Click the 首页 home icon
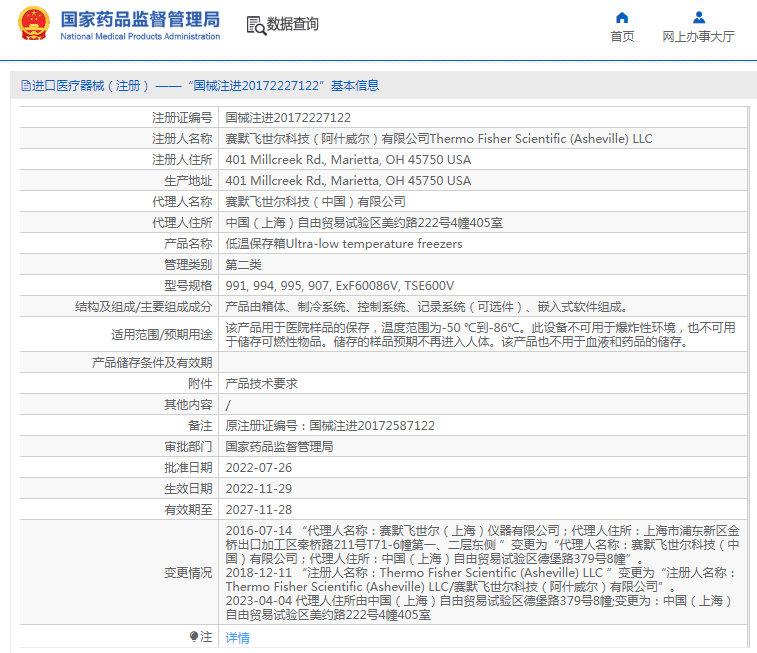The height and width of the screenshot is (653, 757). (622, 17)
